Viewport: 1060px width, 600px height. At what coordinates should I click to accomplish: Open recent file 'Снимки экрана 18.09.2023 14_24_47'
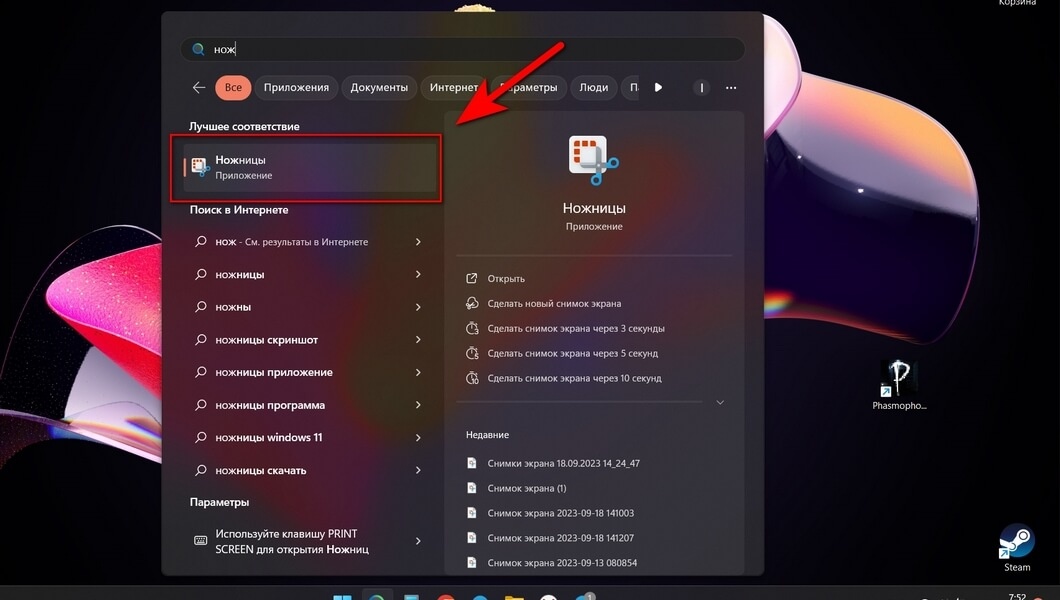coord(563,464)
